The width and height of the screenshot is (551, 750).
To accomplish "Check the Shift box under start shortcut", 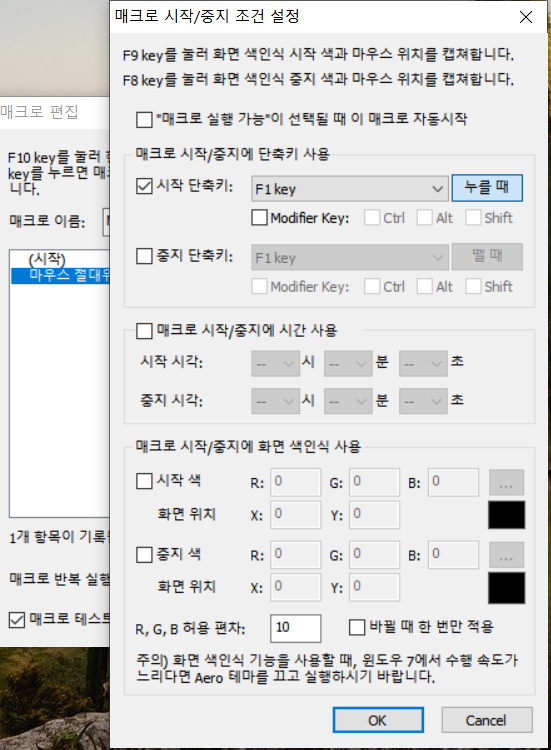I will click(x=474, y=218).
